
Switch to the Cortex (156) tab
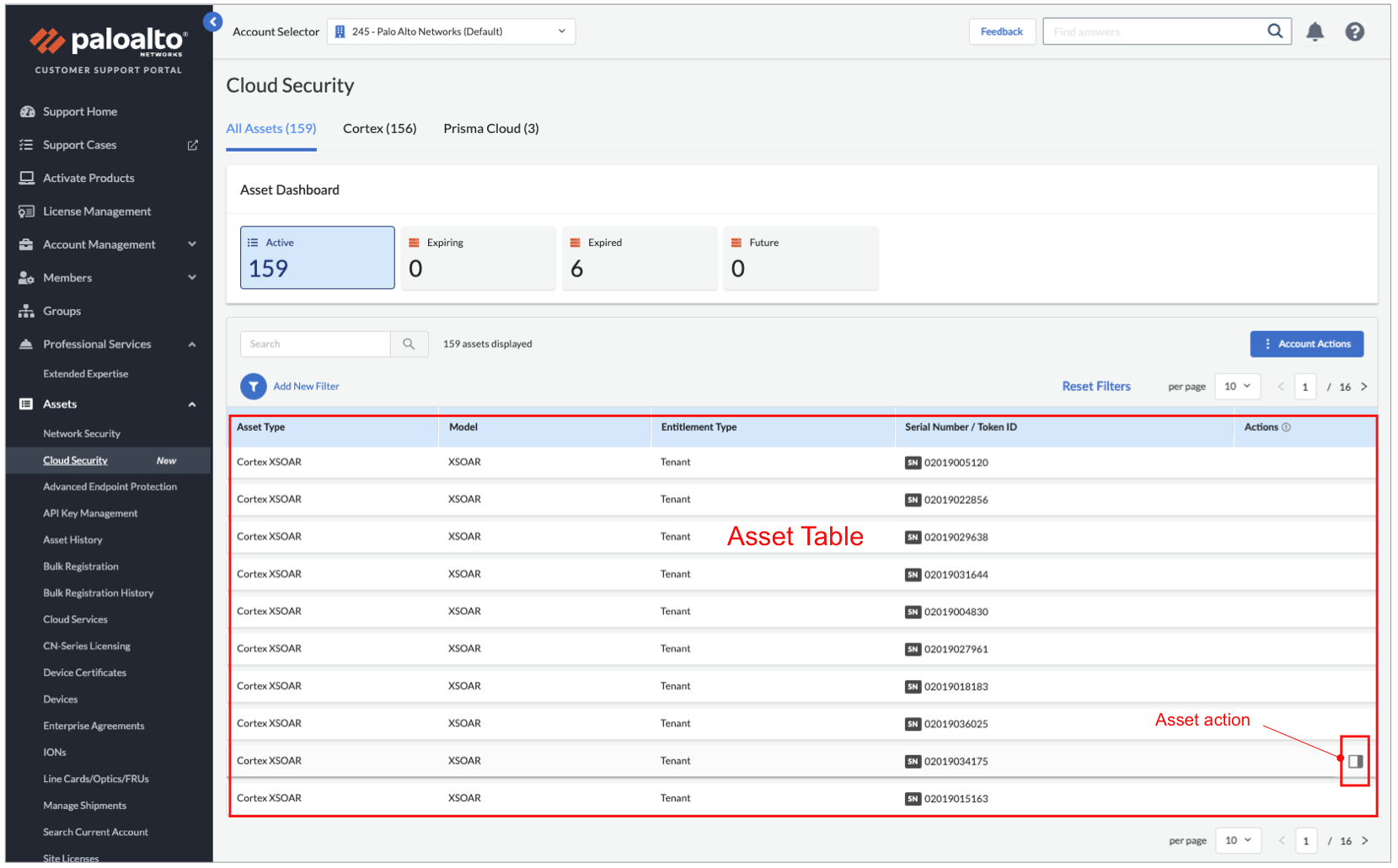379,129
